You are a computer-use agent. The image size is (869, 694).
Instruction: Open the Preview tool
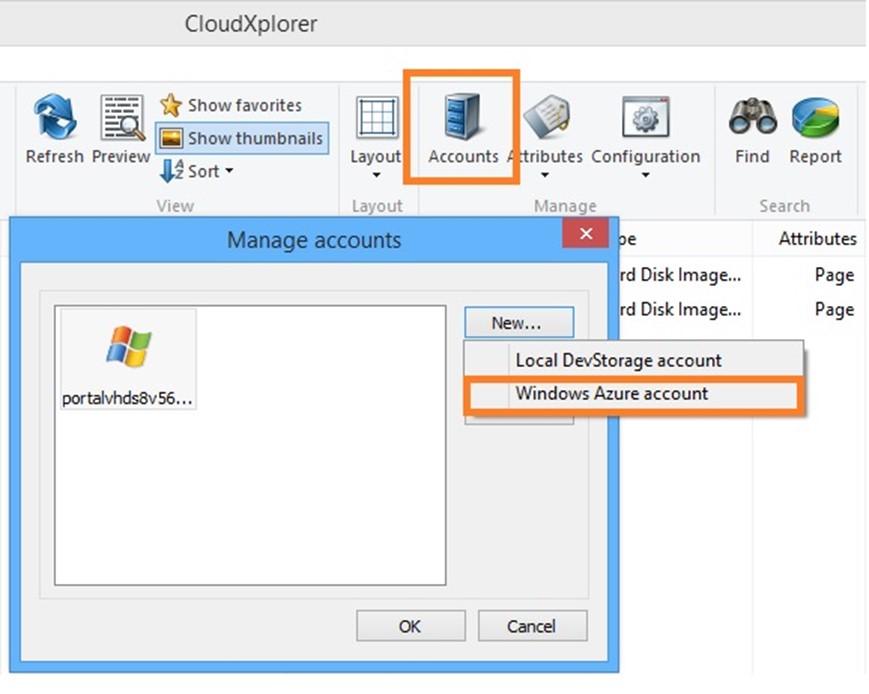[x=121, y=129]
